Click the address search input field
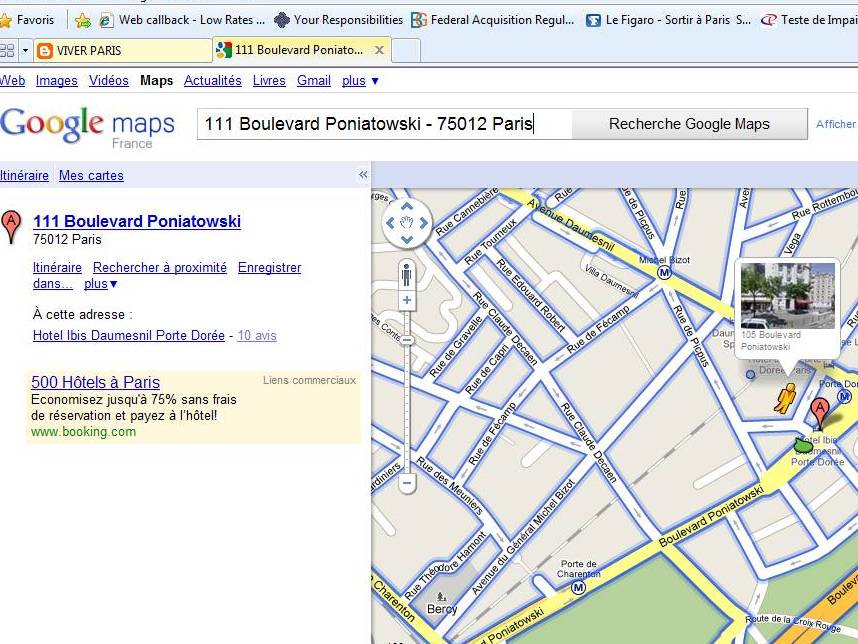This screenshot has height=644, width=858. pyautogui.click(x=384, y=124)
